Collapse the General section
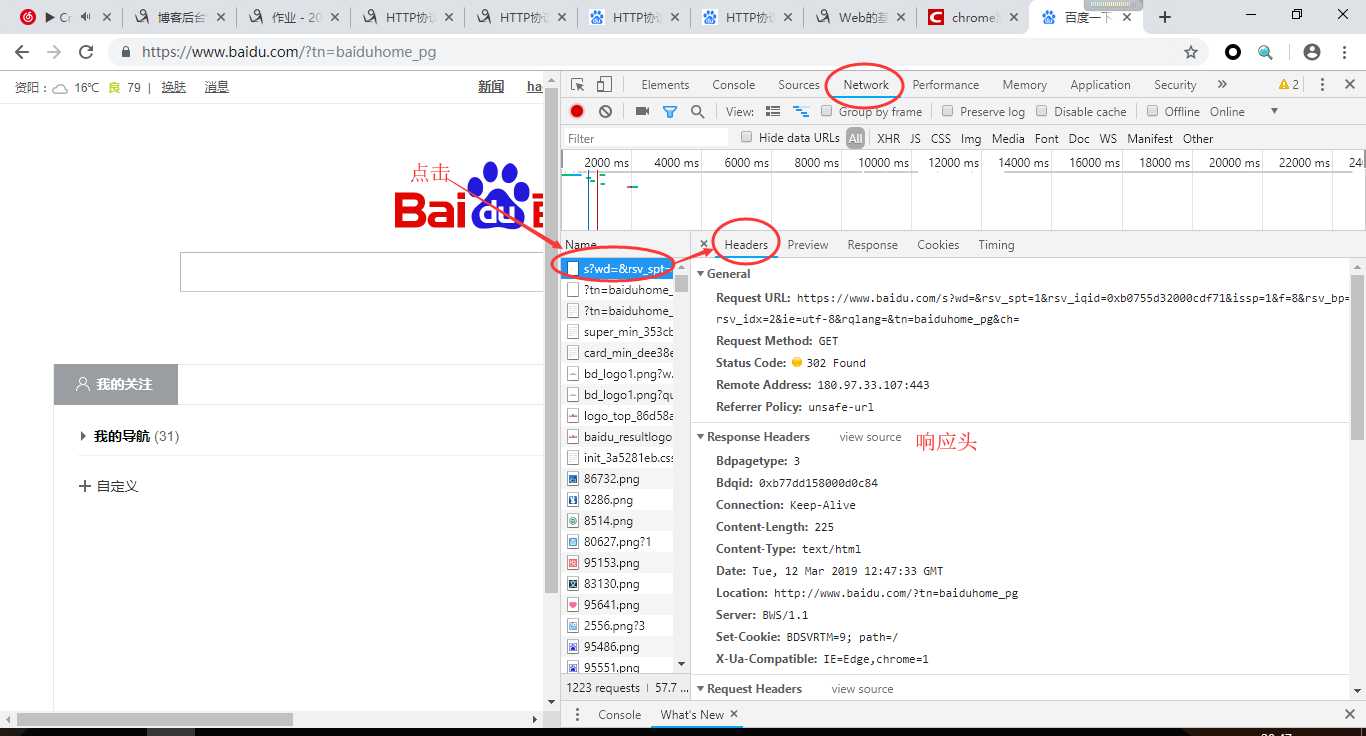 [701, 274]
